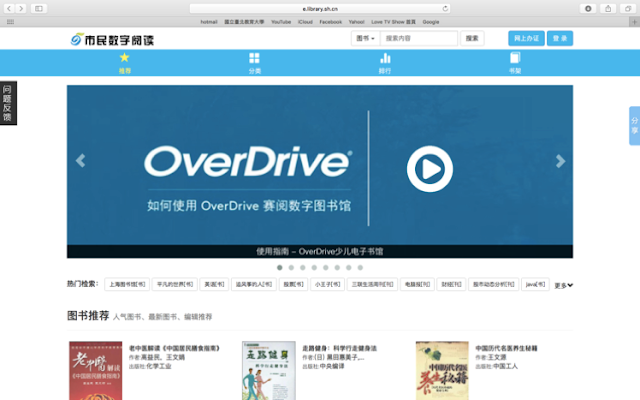Open the 分享 share side tab
Image resolution: width=640 pixels, height=400 pixels.
pos(634,126)
